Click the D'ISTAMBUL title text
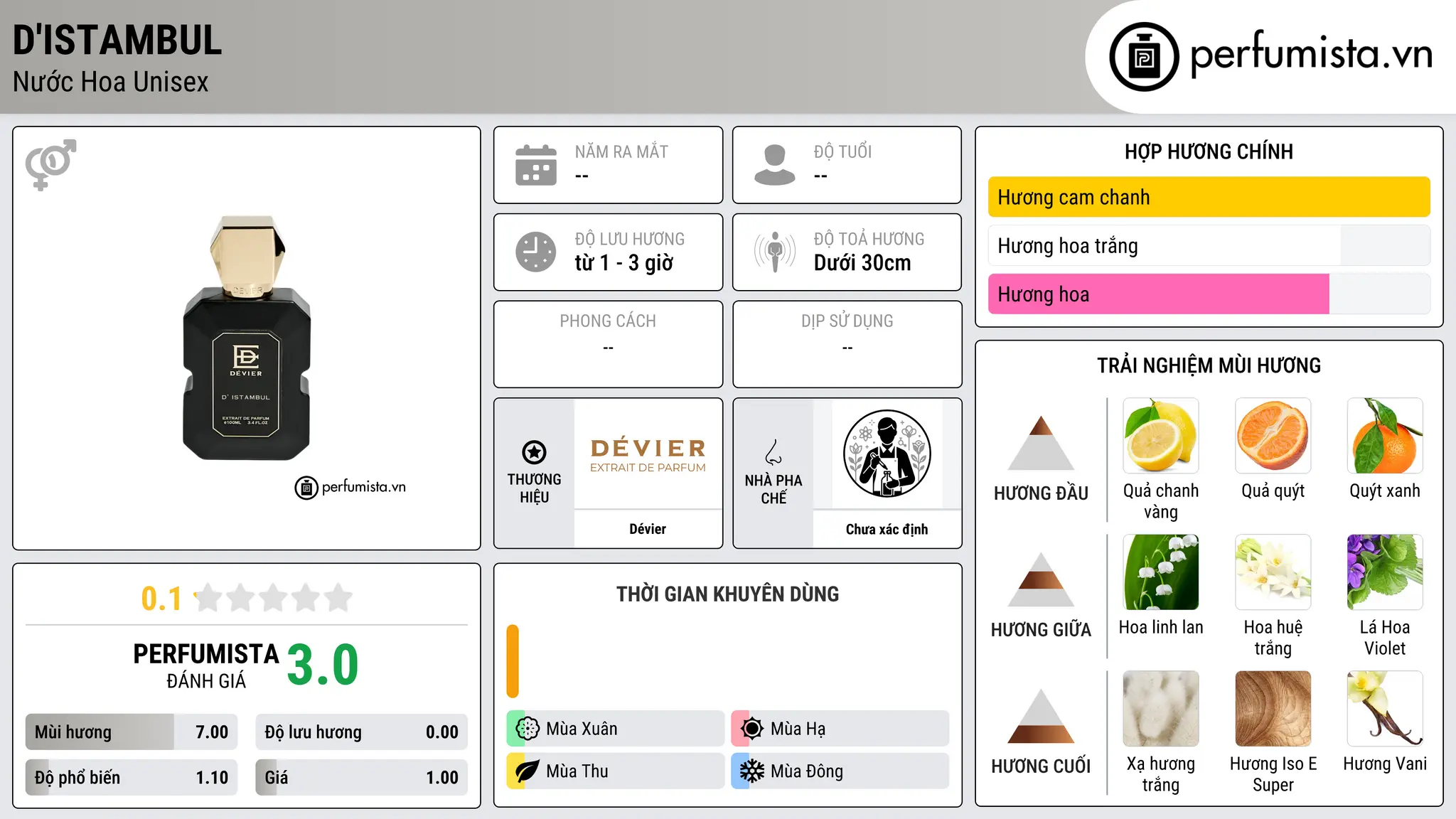1456x819 pixels. tap(117, 40)
